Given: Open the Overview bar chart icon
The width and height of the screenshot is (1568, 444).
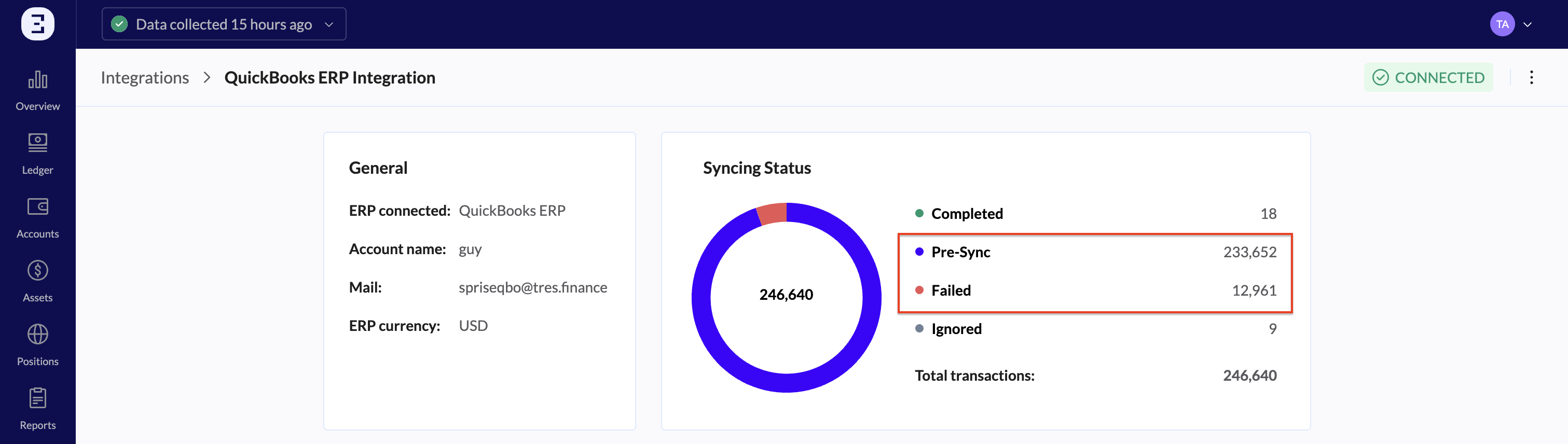Looking at the screenshot, I should point(38,80).
